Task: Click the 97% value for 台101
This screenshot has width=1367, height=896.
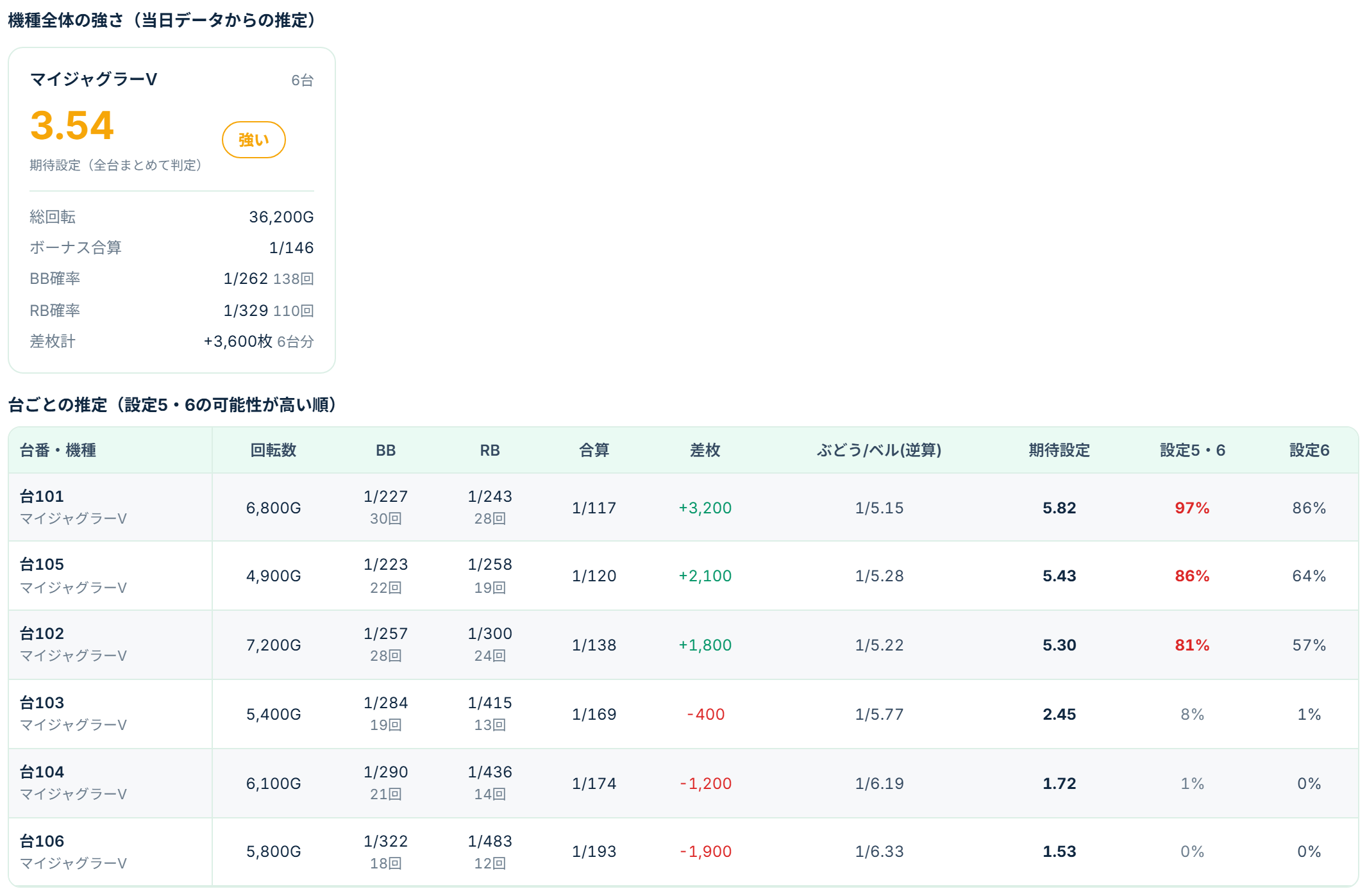Action: (x=1192, y=508)
